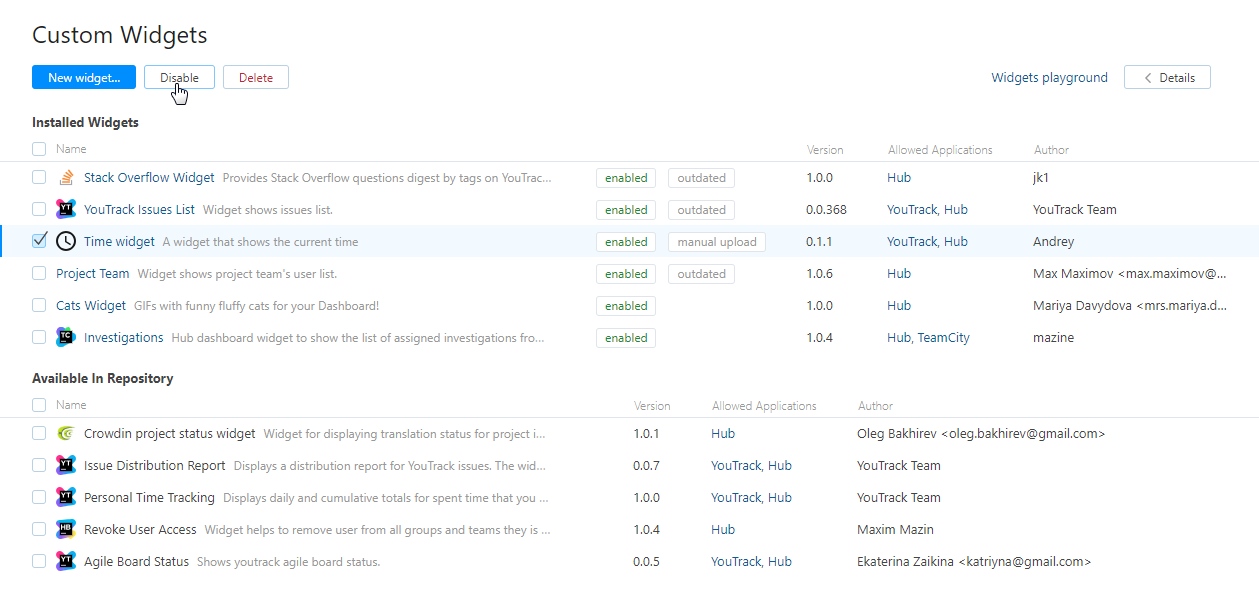Screen dimensions: 1259x609
Task: Uncheck the Time widget checkbox
Action: [x=39, y=241]
